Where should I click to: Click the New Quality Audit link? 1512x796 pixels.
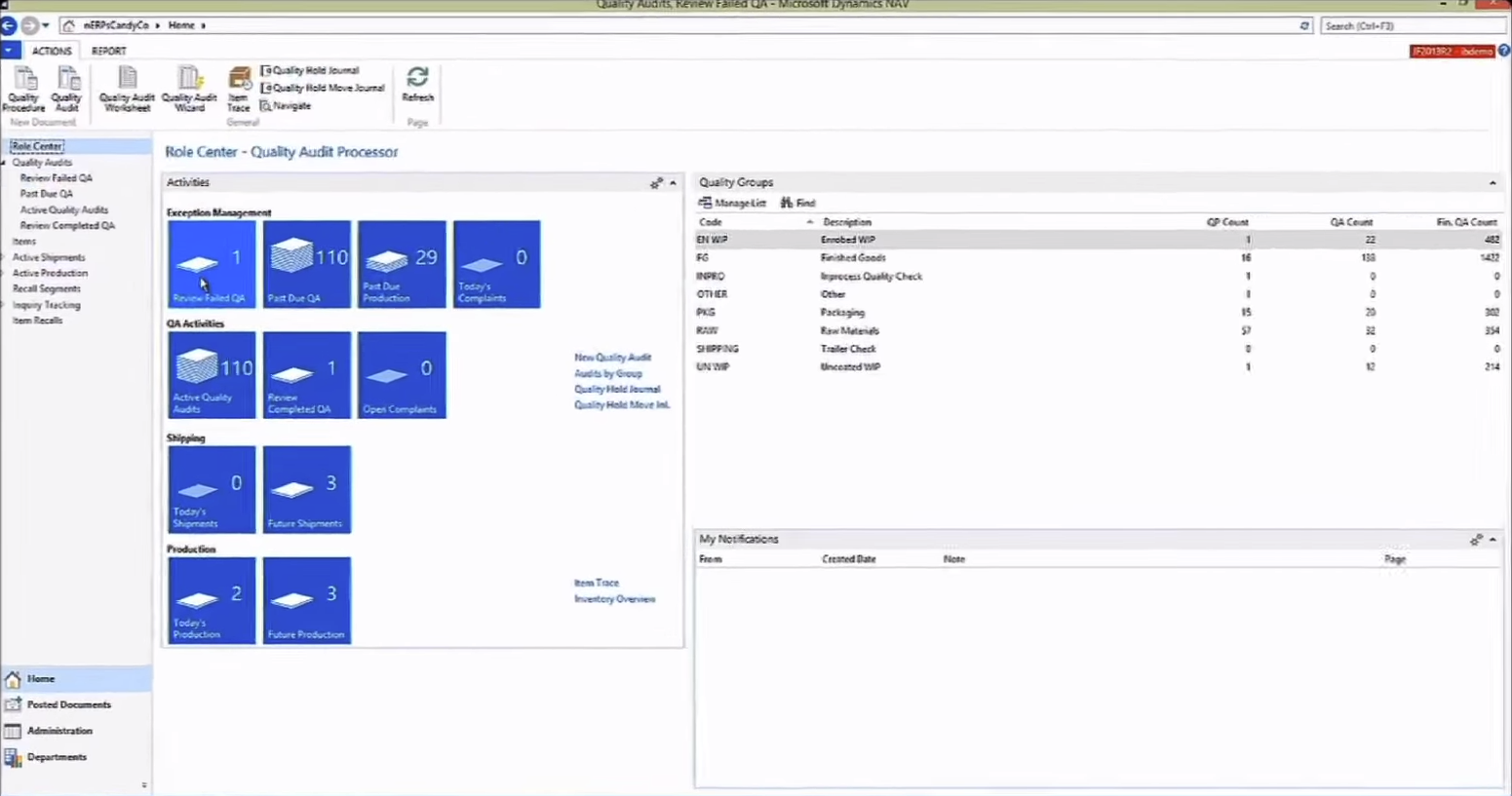pos(612,358)
